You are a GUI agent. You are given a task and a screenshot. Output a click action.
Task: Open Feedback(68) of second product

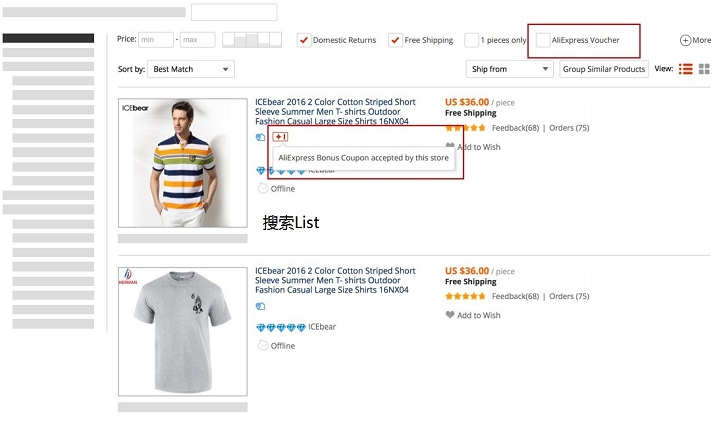[515, 296]
